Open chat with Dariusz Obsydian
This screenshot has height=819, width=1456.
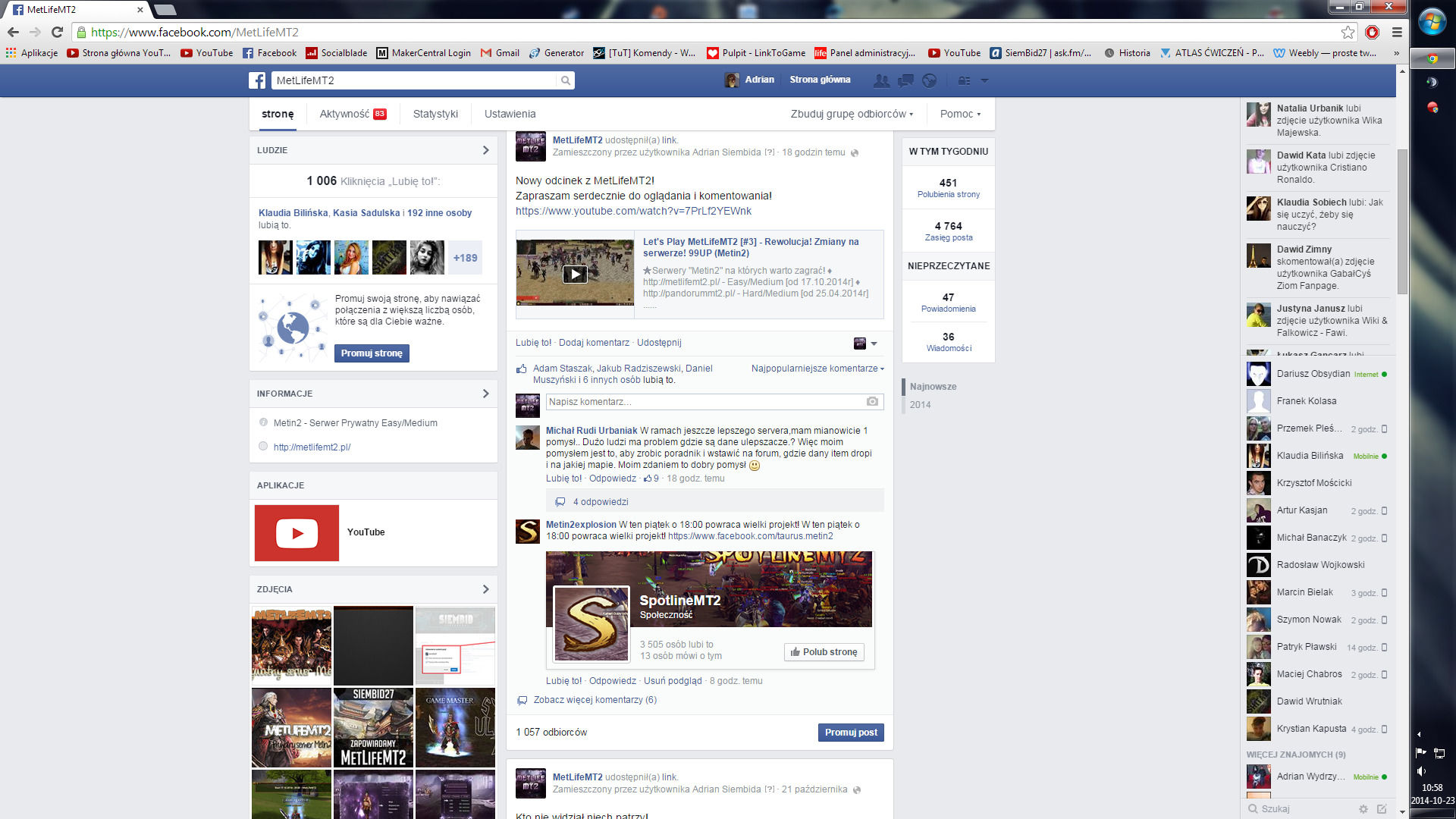[1317, 374]
